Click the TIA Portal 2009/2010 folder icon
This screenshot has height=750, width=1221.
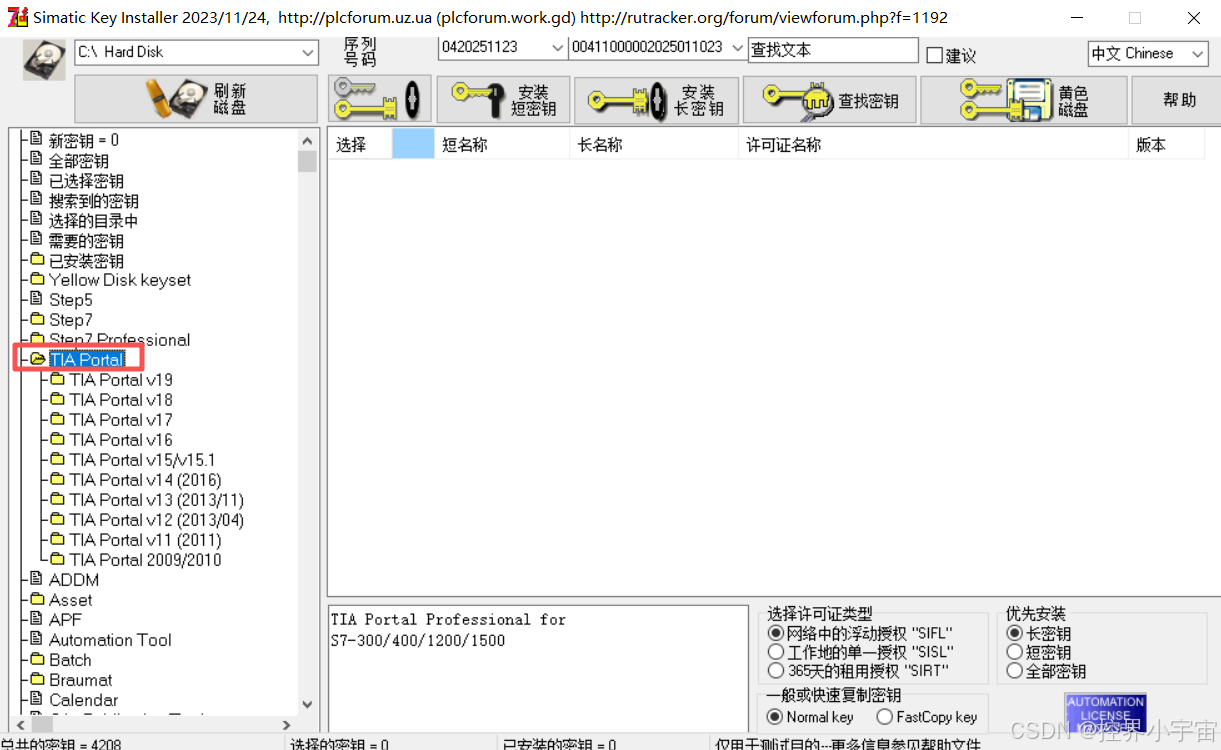57,559
